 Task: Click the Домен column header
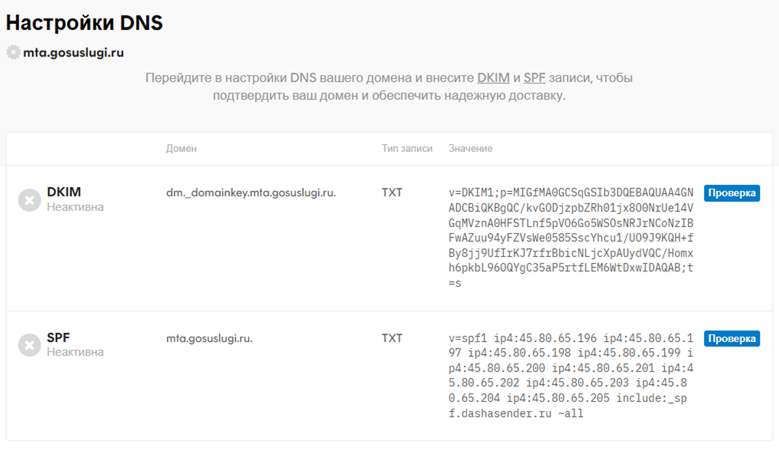pyautogui.click(x=181, y=149)
